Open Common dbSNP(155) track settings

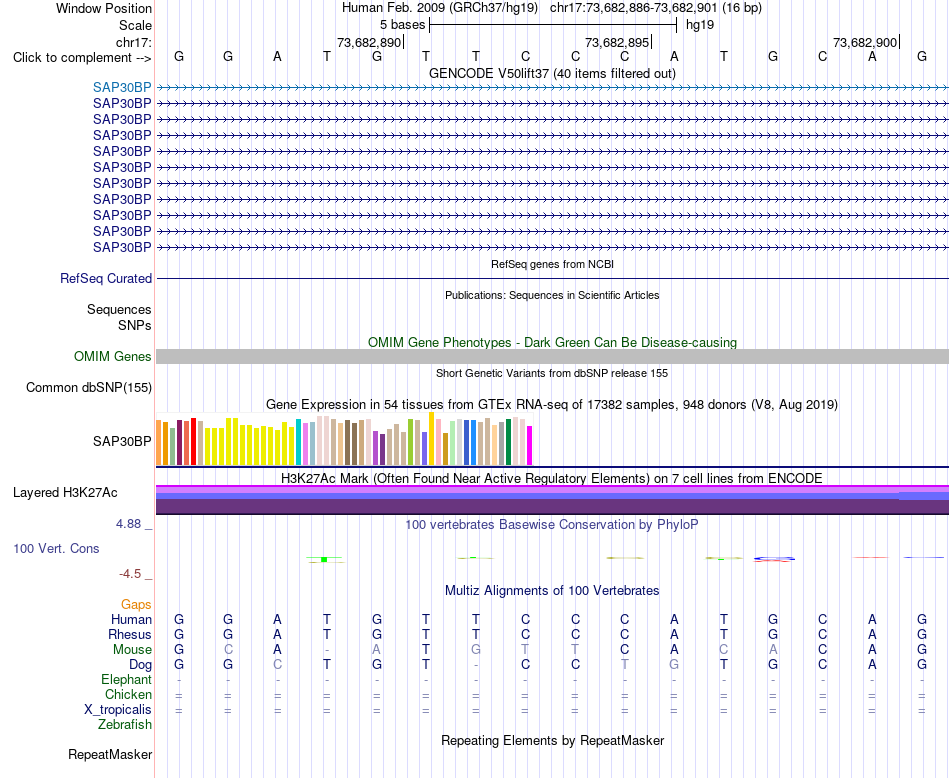pos(89,388)
